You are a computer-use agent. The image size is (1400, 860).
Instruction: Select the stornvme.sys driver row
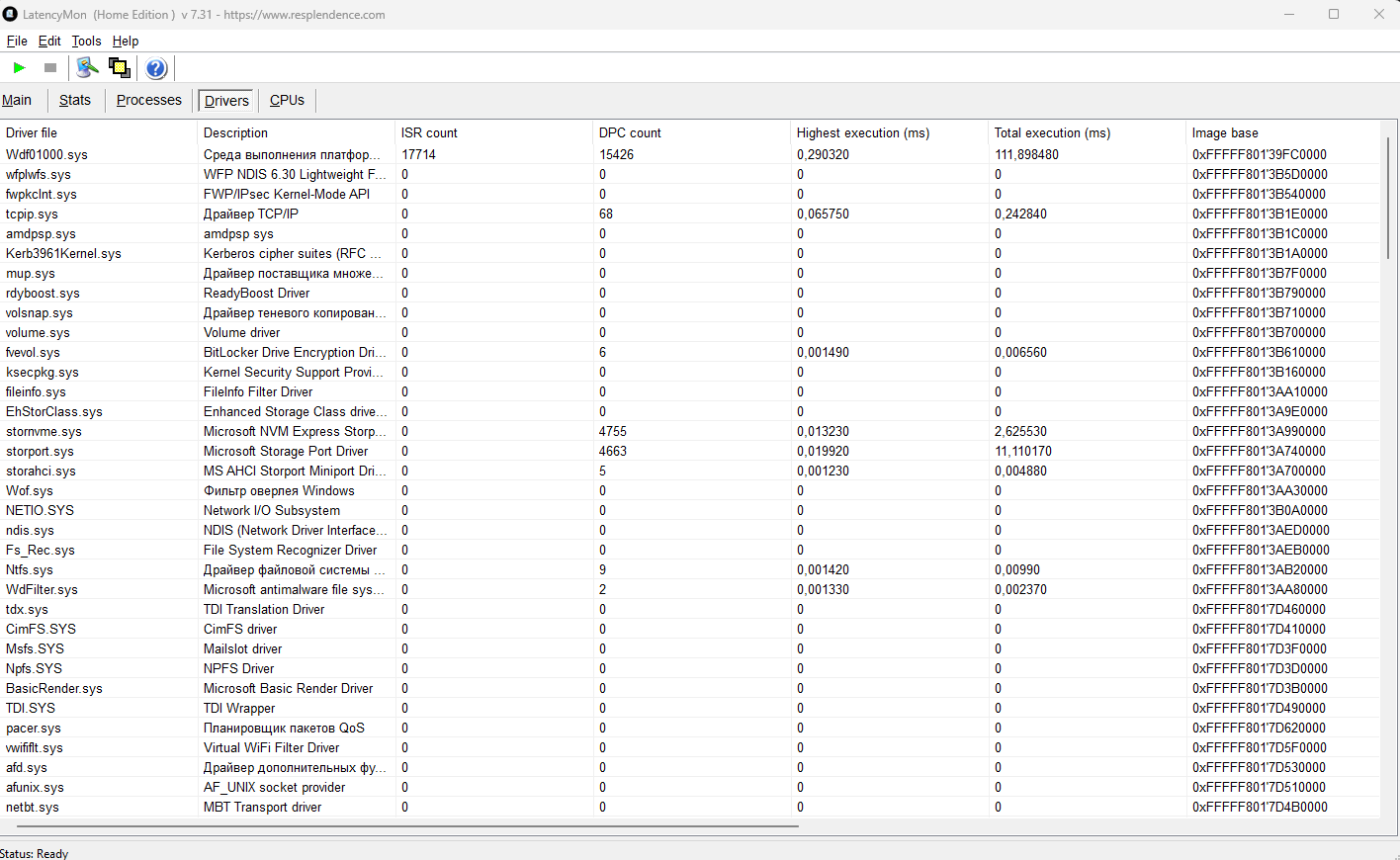690,431
